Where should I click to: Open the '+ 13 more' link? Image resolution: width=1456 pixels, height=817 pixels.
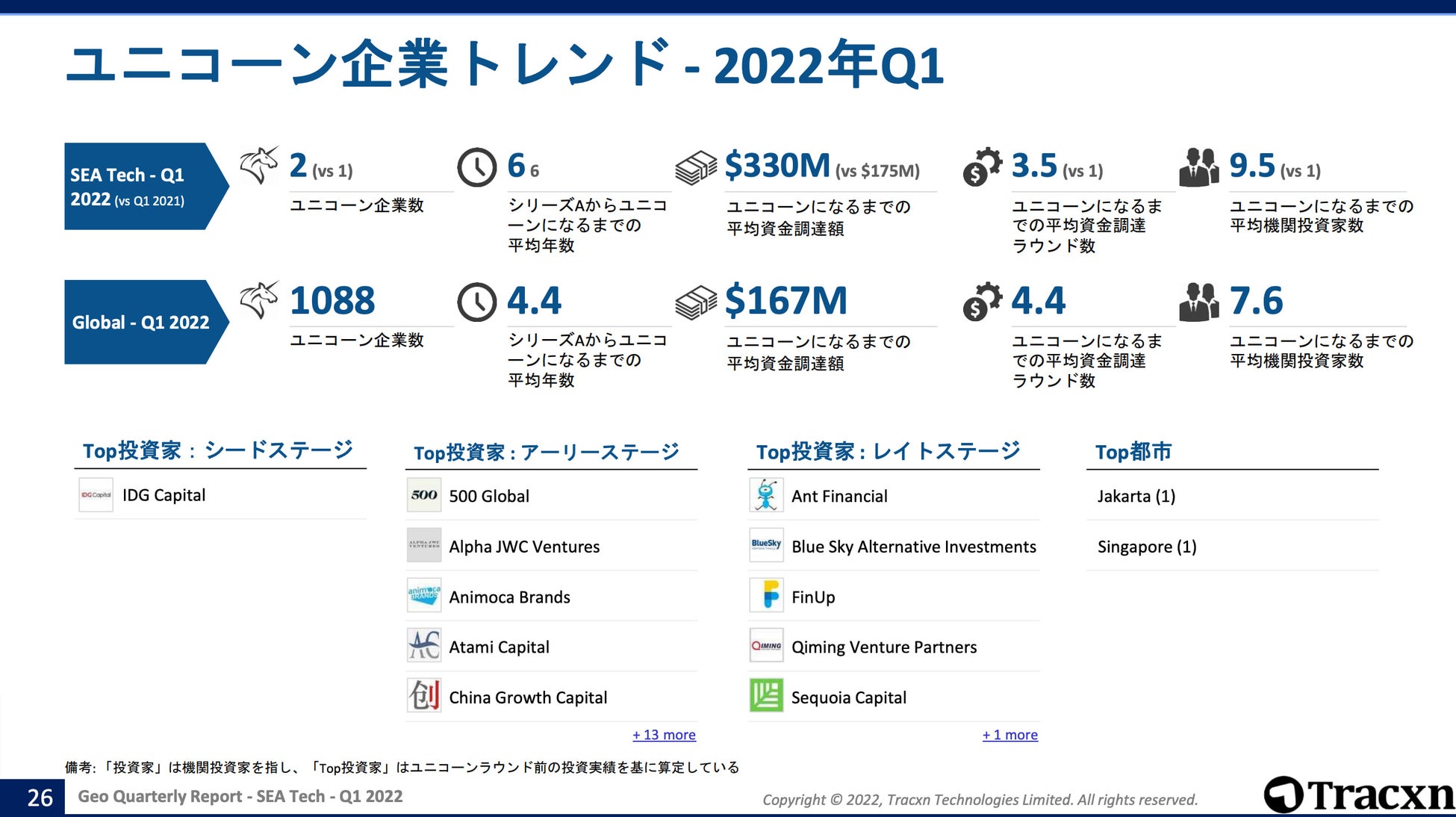664,735
